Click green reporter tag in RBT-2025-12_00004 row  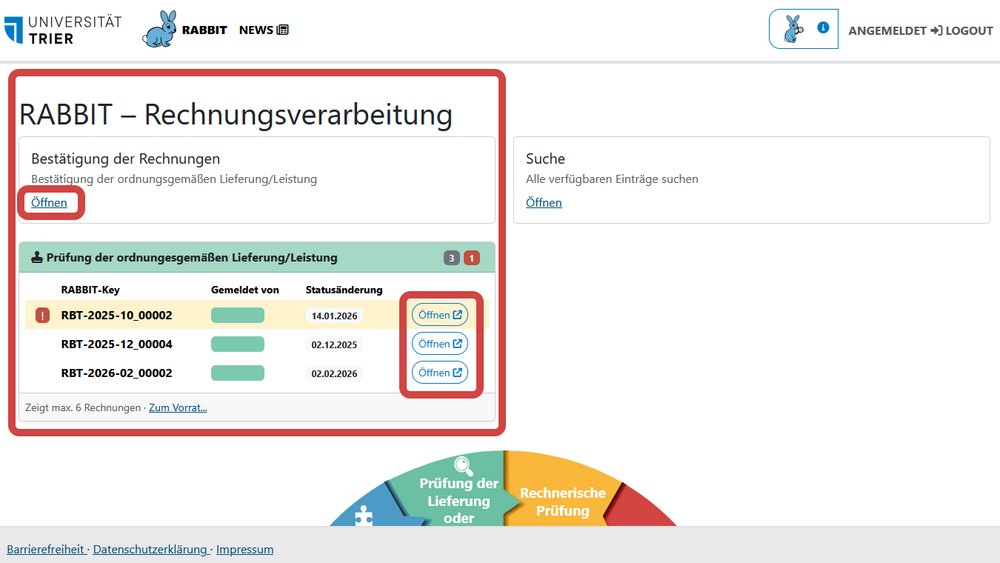(237, 344)
